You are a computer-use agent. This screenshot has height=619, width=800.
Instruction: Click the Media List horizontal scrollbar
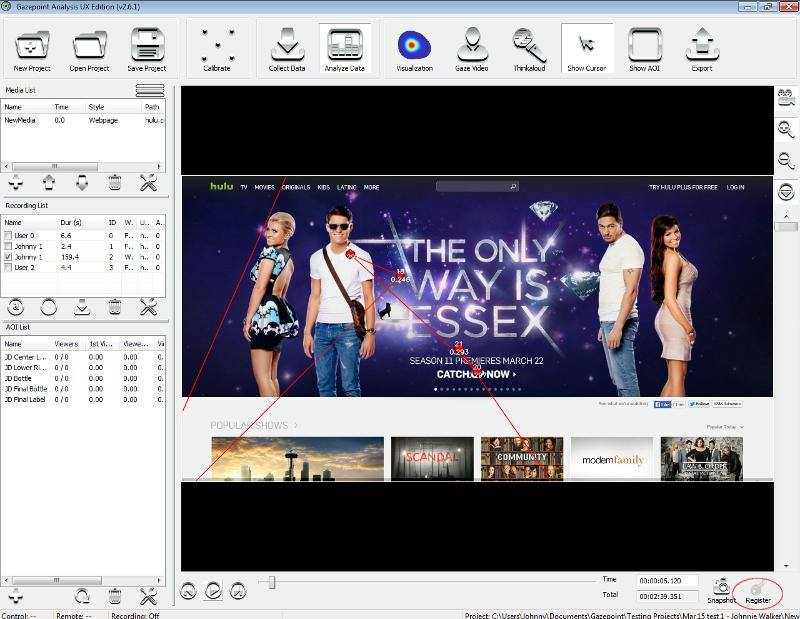click(55, 167)
